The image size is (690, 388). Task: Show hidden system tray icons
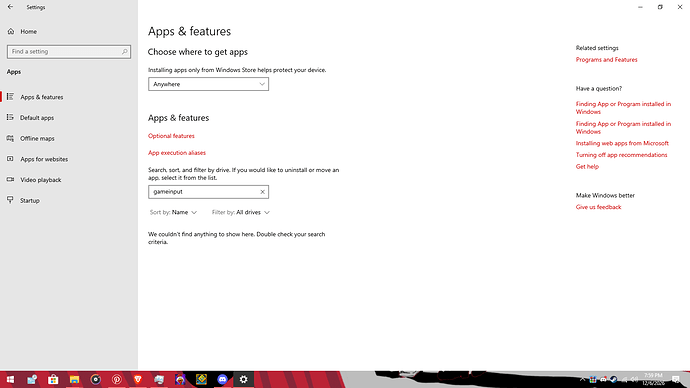pos(582,379)
